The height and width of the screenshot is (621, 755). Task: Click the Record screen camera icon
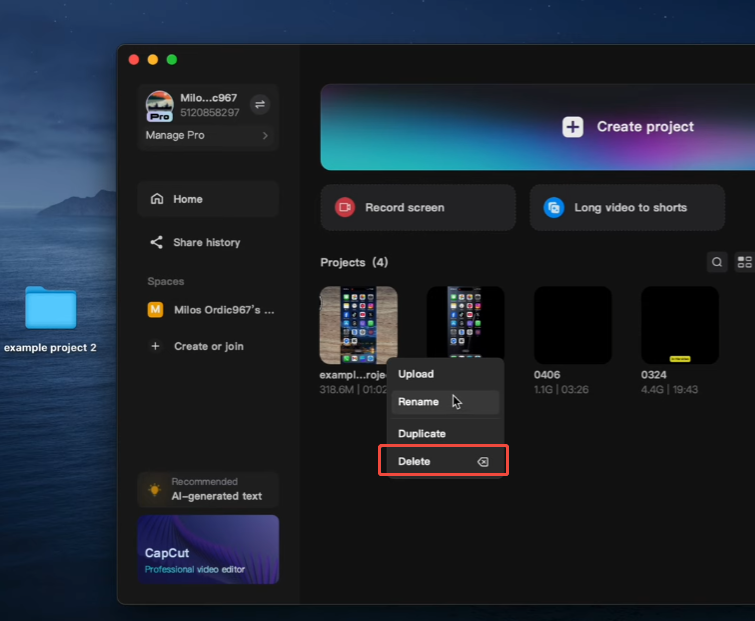345,208
